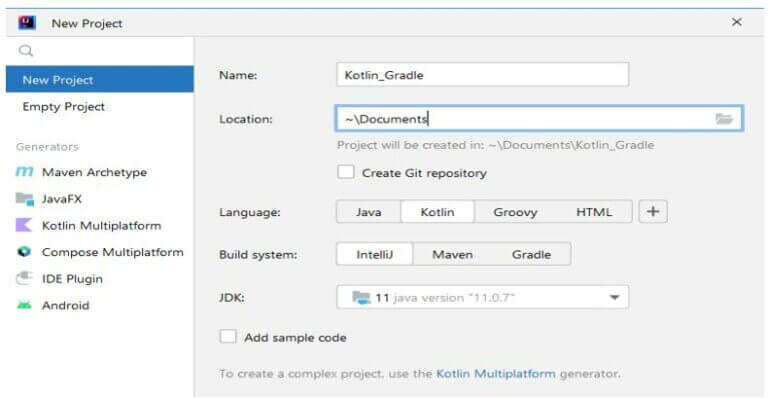Open the JDK version dropdown
Image resolution: width=768 pixels, height=398 pixels.
coord(482,297)
